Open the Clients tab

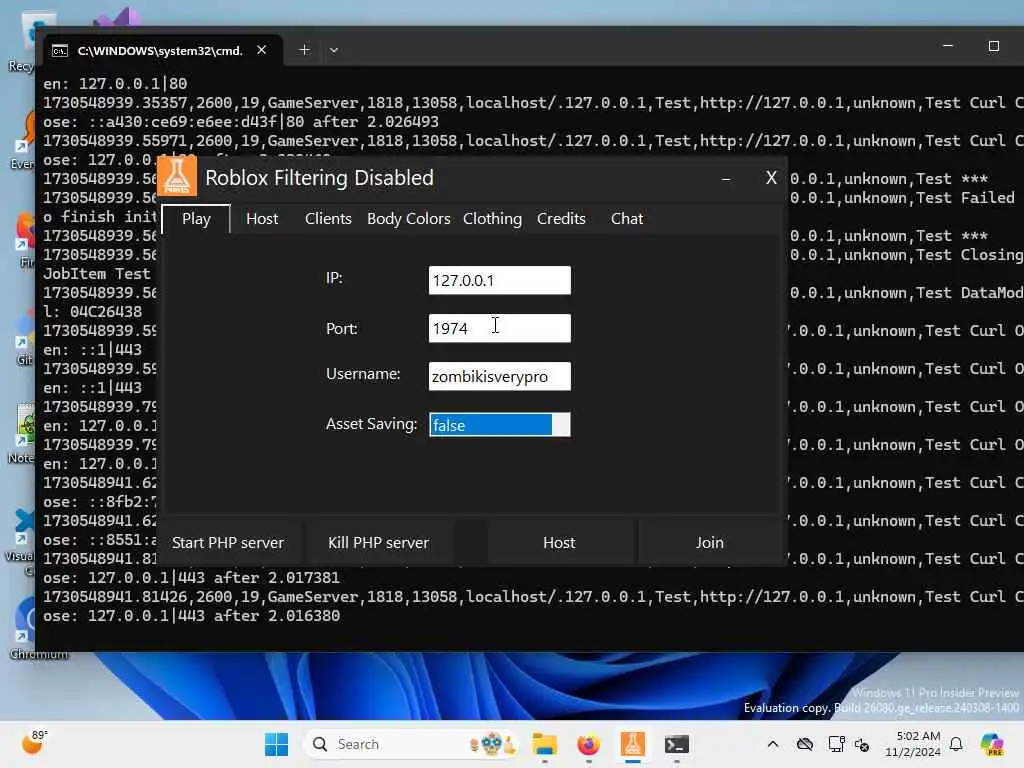328,219
